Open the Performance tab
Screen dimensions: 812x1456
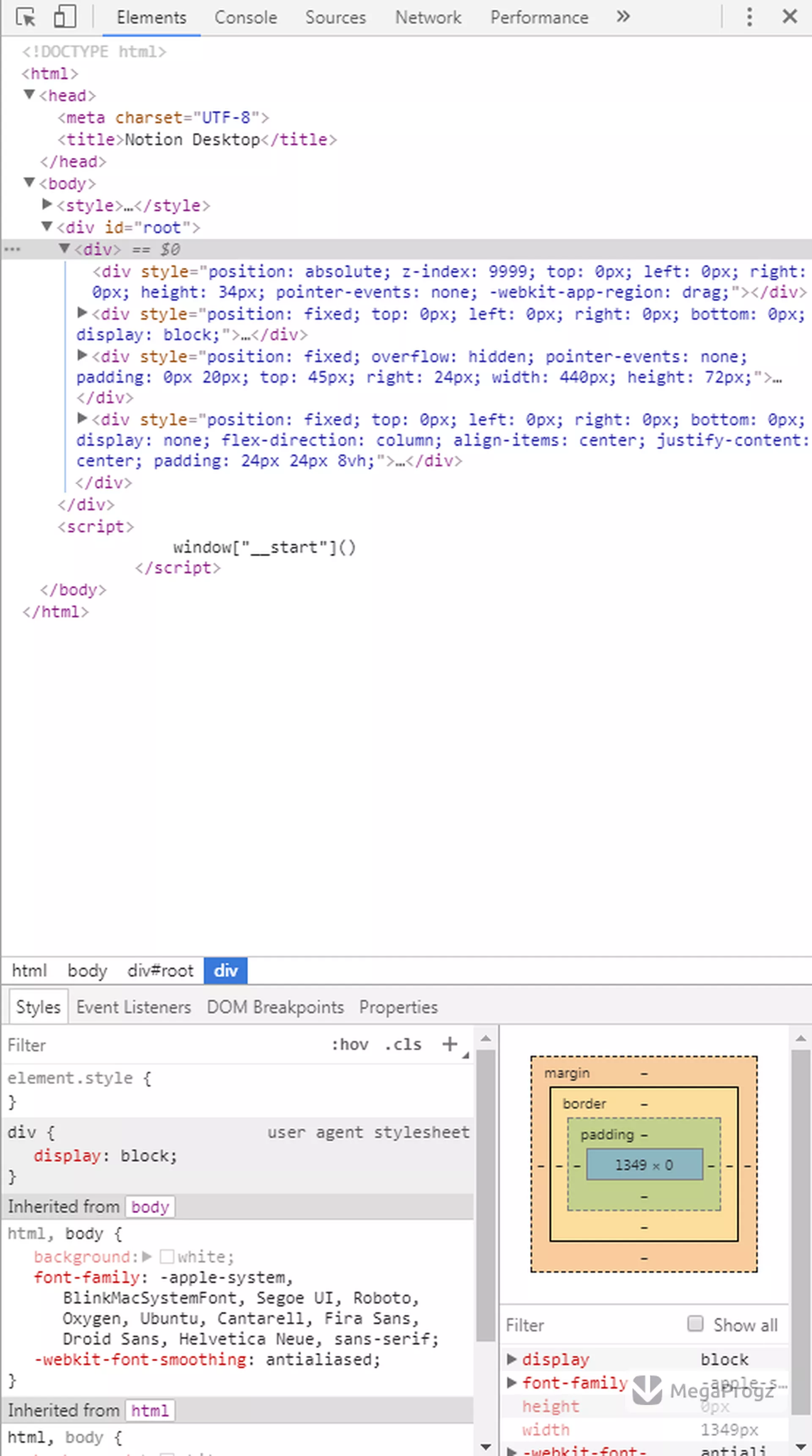tap(539, 17)
